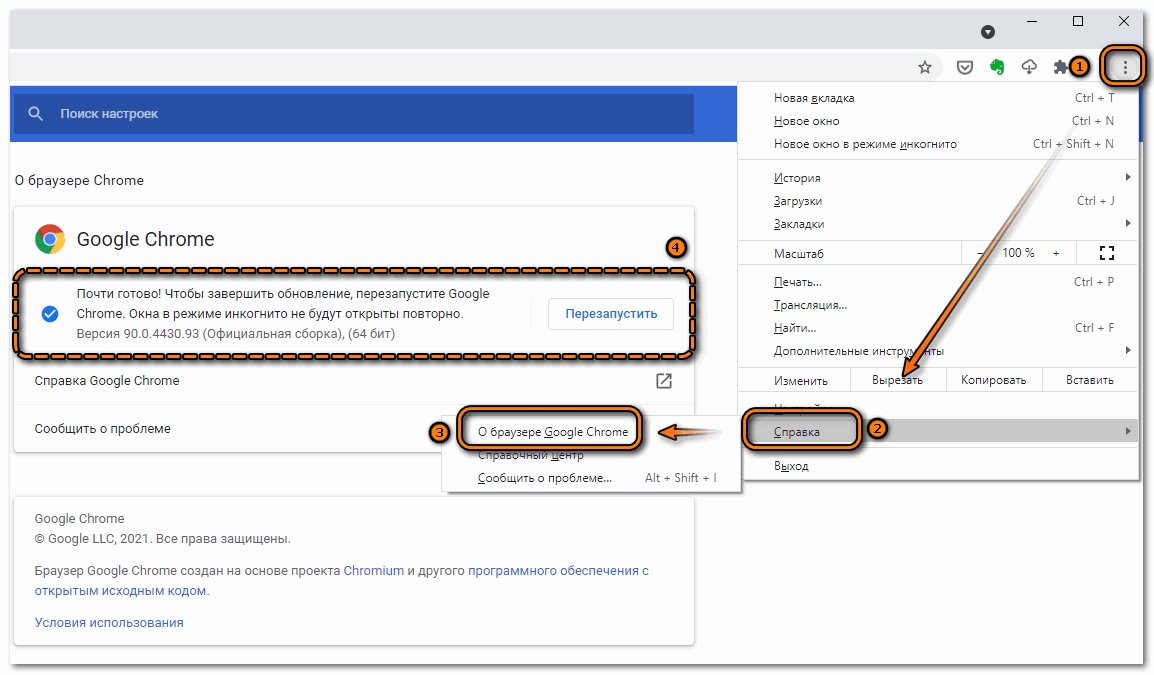The height and width of the screenshot is (675, 1154).
Task: Open external link icon beside Справка Google Chrome
Action: (x=664, y=381)
